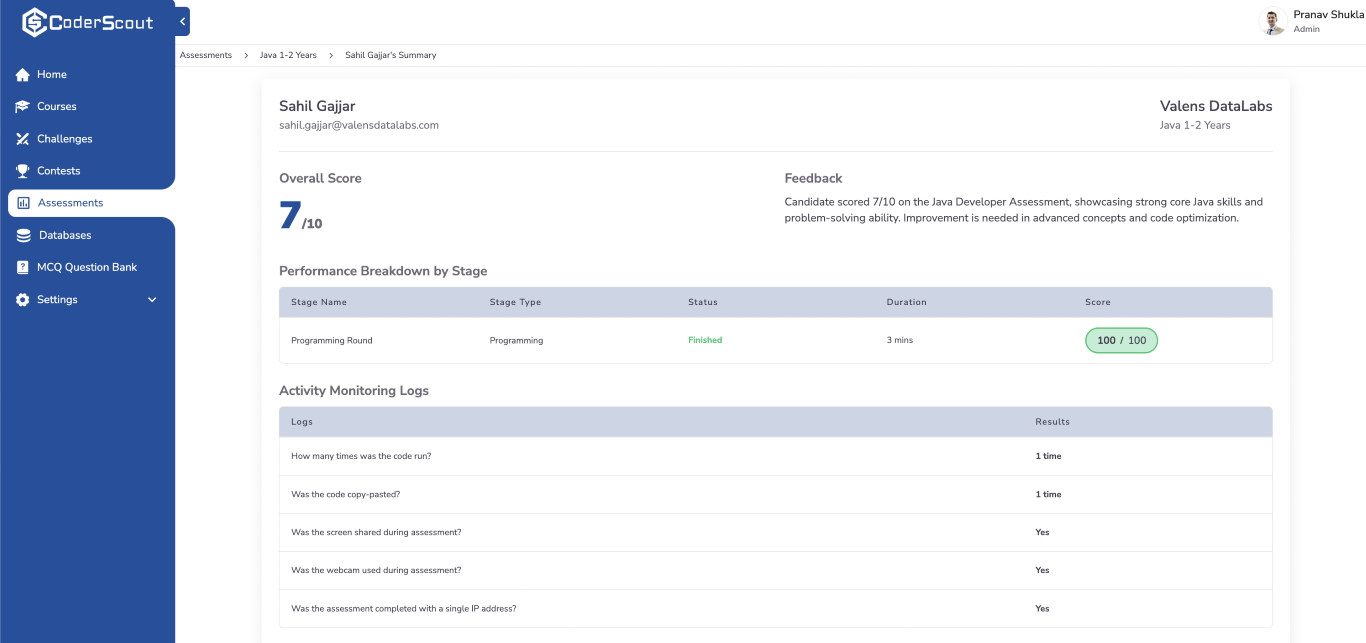
Task: Click the Finished status label
Action: click(x=705, y=341)
